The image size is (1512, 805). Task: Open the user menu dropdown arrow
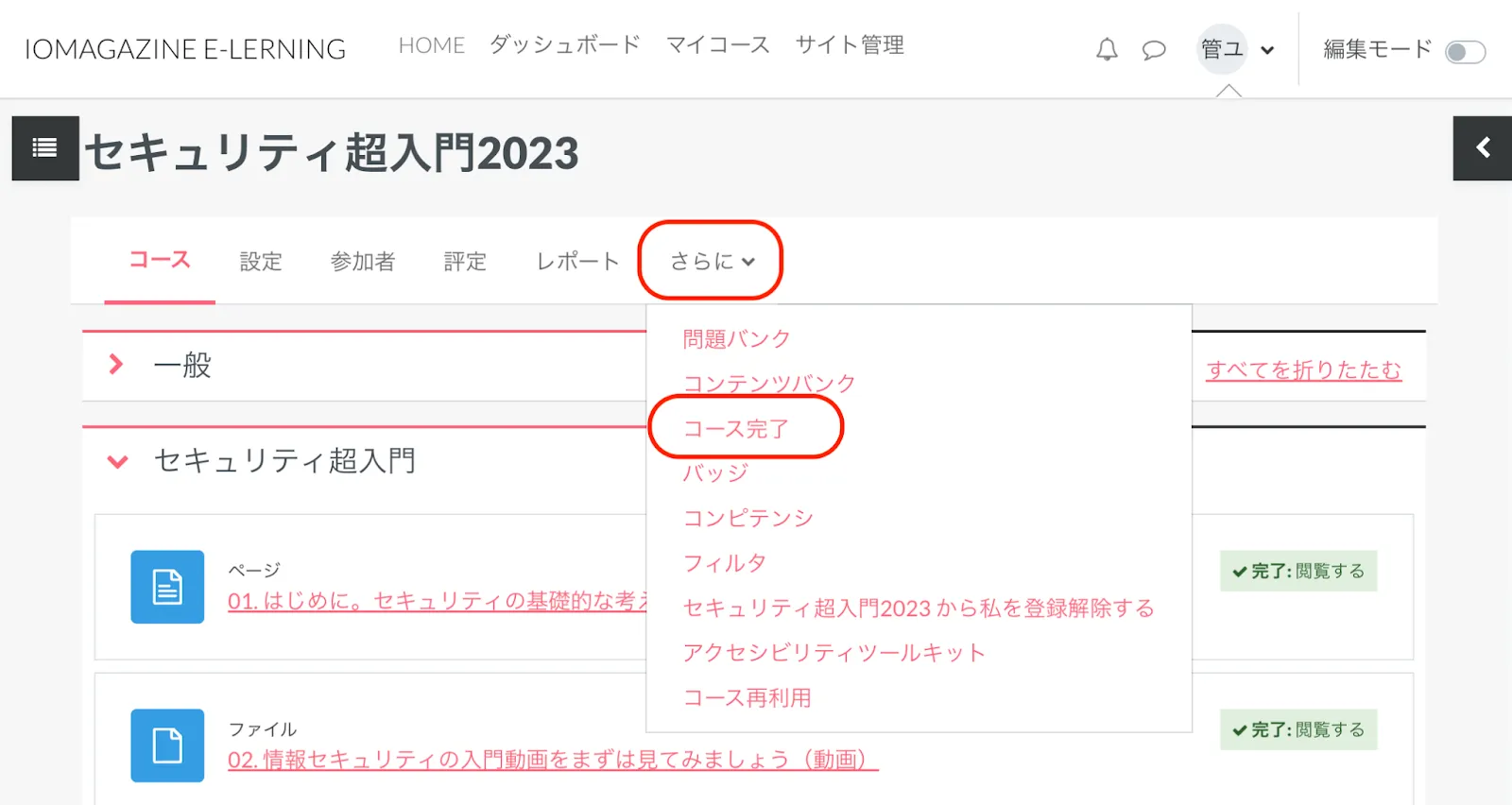pyautogui.click(x=1267, y=50)
